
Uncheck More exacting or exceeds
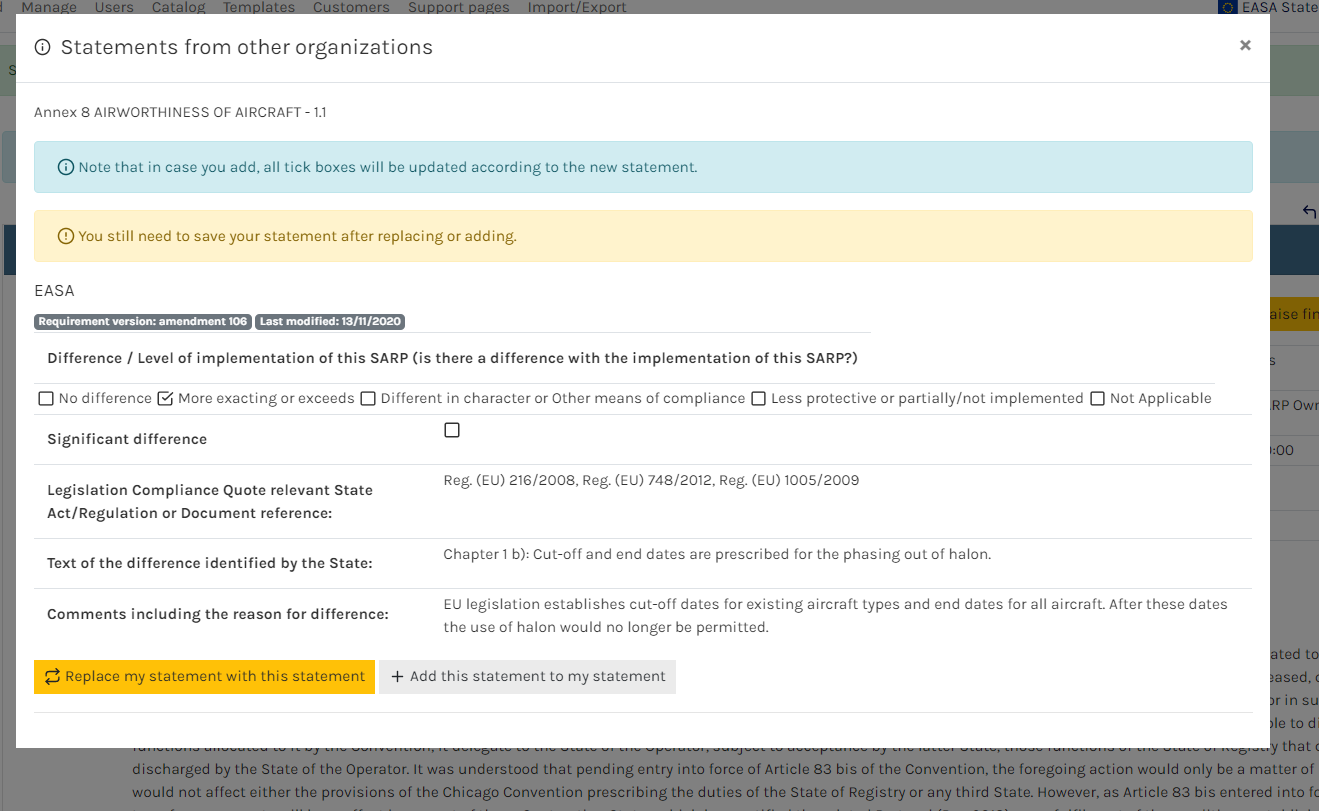[165, 398]
